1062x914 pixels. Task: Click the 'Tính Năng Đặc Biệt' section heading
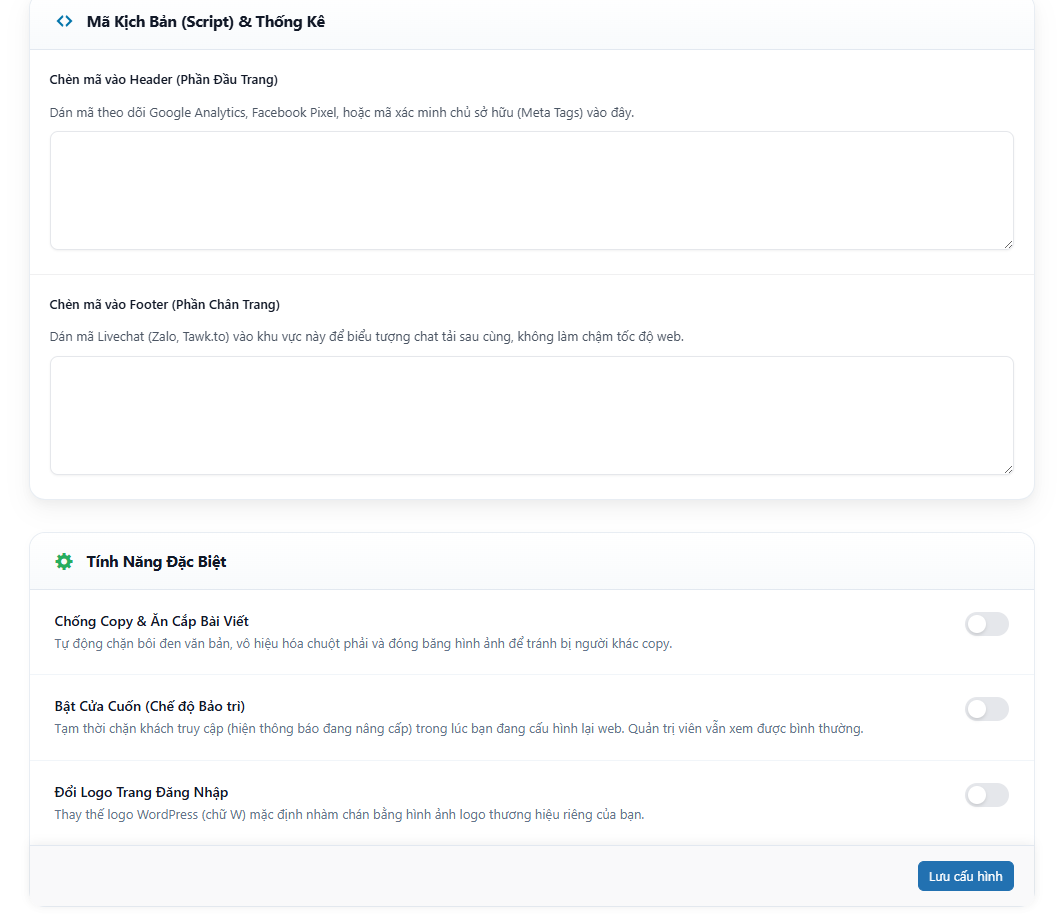click(156, 562)
